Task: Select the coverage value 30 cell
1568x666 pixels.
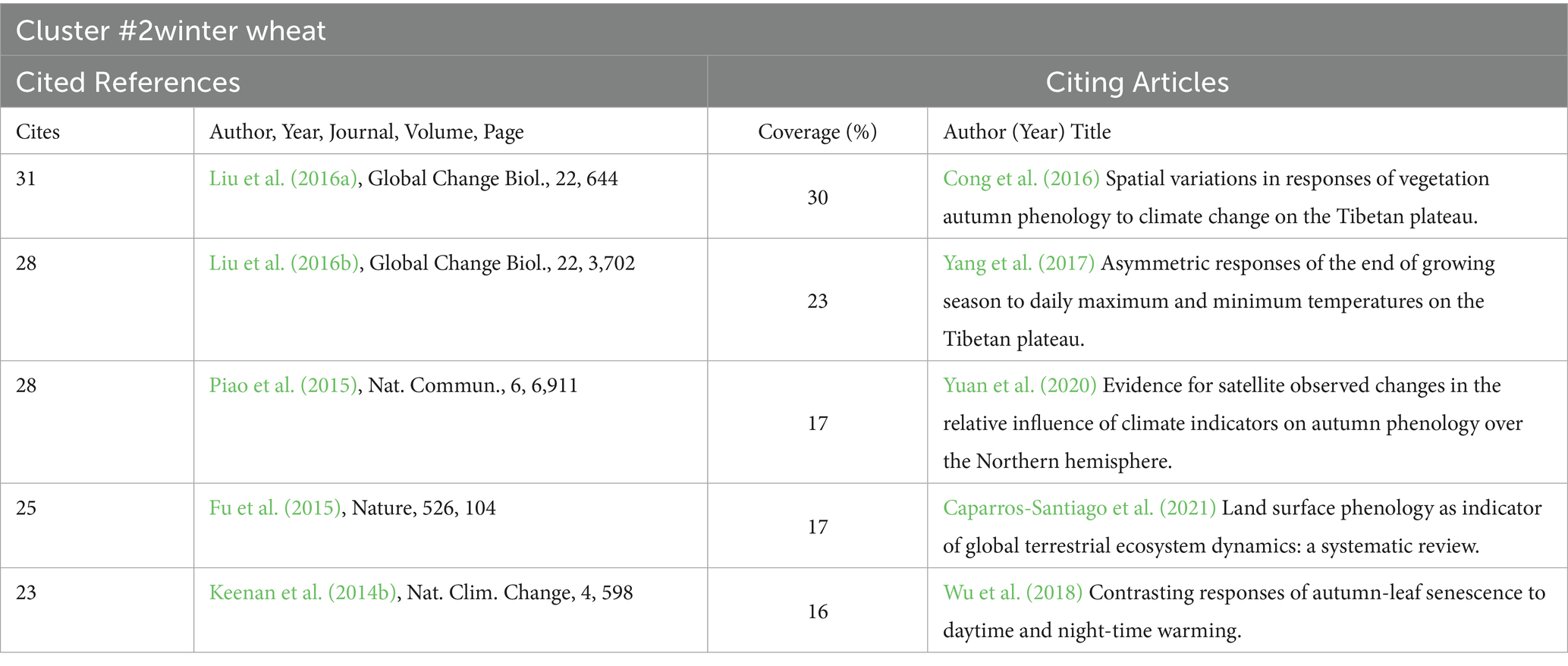Action: click(x=817, y=197)
